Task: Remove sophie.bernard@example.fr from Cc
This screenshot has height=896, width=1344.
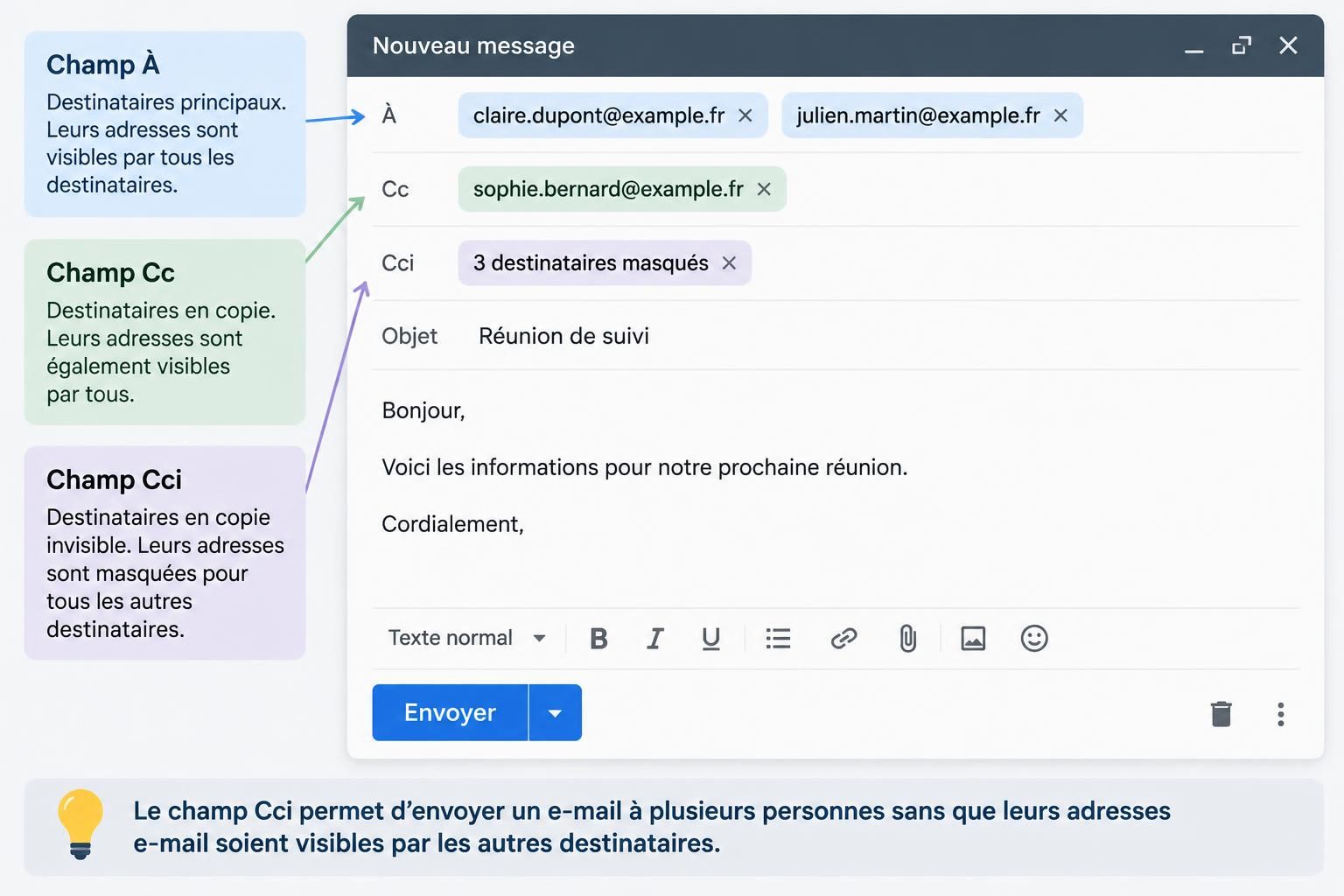Action: pyautogui.click(x=764, y=189)
